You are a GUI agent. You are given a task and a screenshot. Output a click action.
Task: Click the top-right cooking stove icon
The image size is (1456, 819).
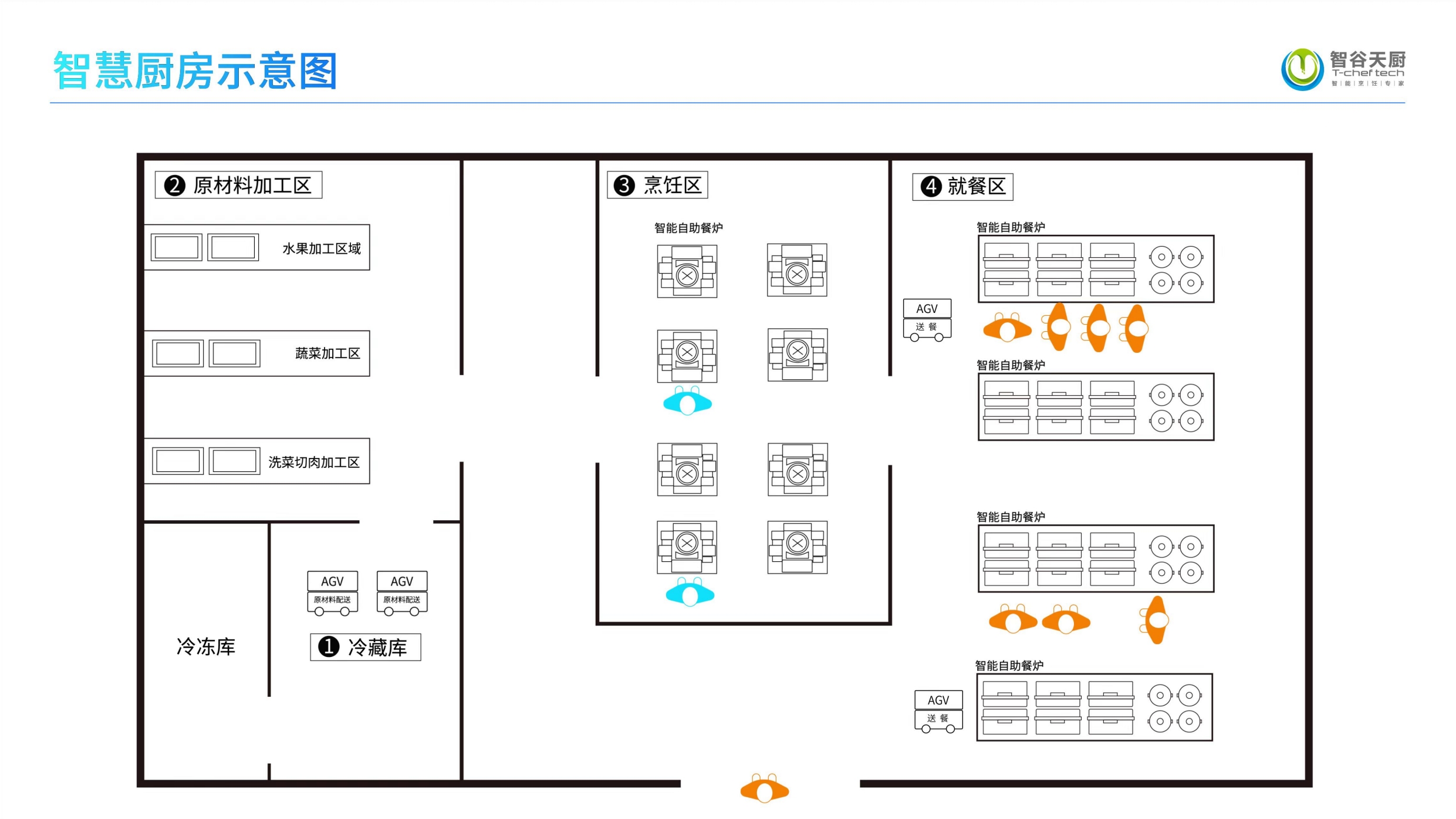tap(797, 270)
